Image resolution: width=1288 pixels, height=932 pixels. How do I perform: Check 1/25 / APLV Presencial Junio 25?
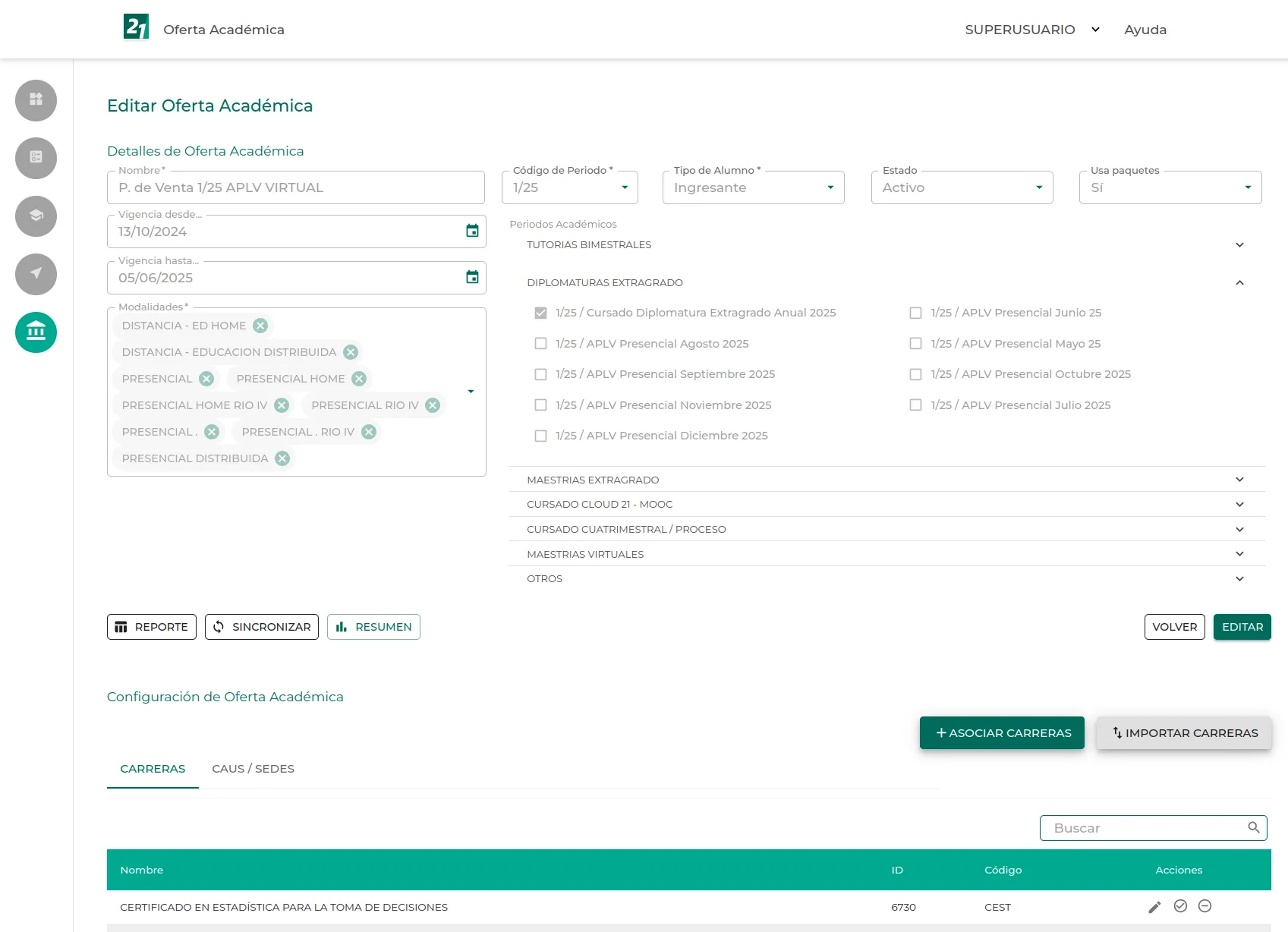pos(915,312)
